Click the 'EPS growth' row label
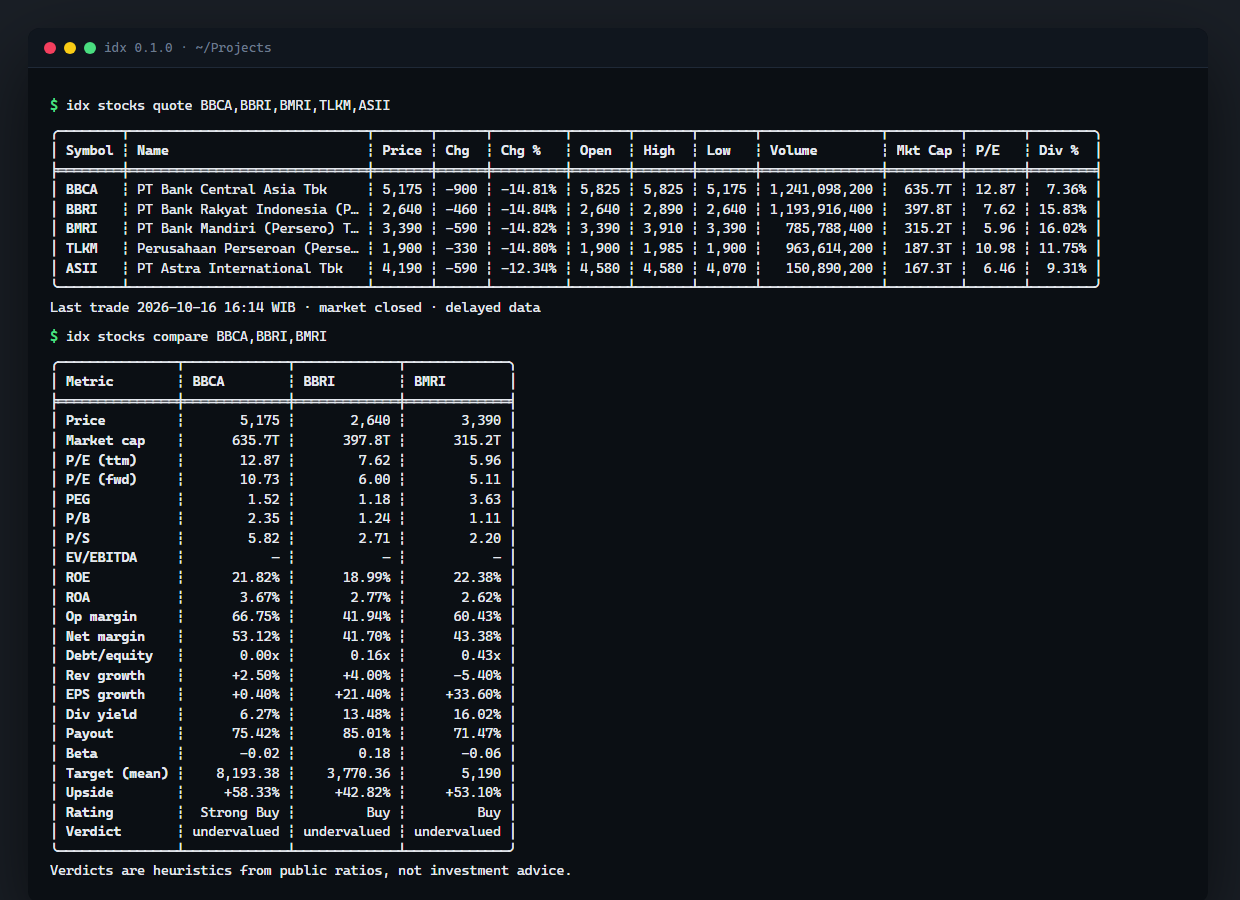 (106, 694)
